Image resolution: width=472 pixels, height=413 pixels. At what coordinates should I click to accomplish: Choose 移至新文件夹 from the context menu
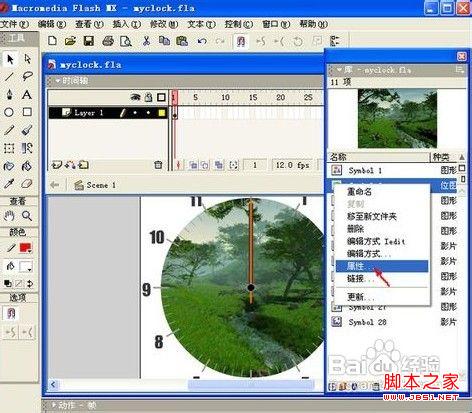[x=382, y=216]
